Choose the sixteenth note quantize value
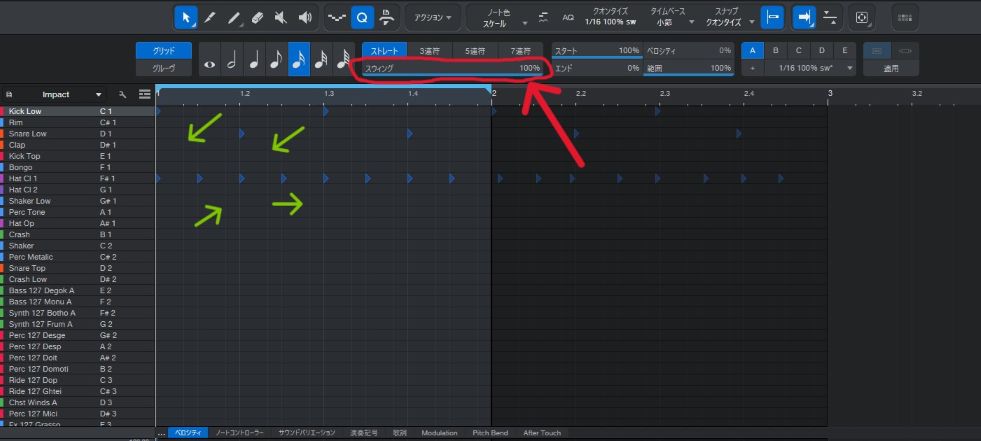Viewport: 981px width, 441px height. (298, 60)
